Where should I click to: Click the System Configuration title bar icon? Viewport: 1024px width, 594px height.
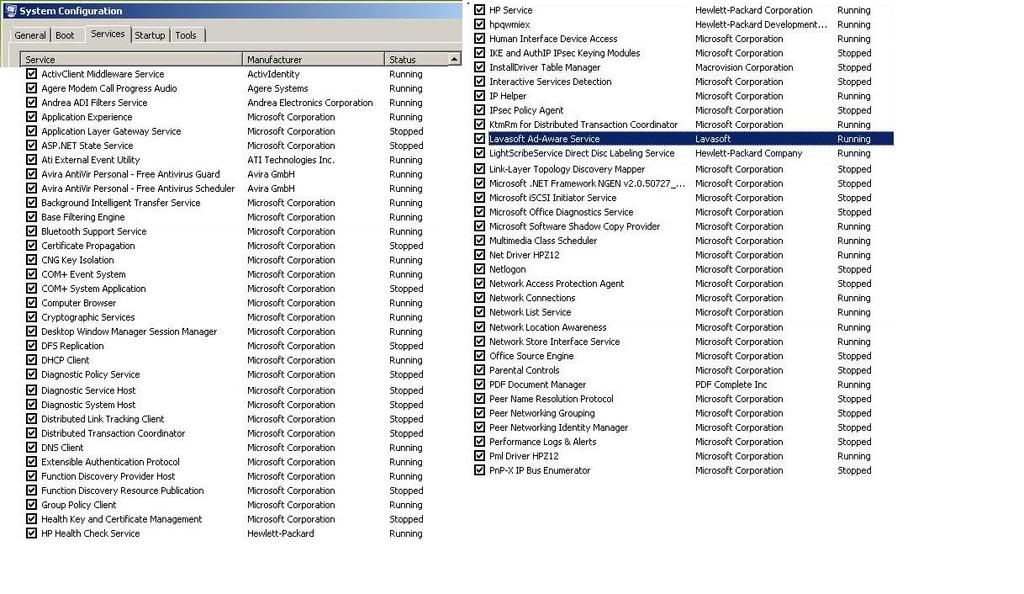point(10,10)
